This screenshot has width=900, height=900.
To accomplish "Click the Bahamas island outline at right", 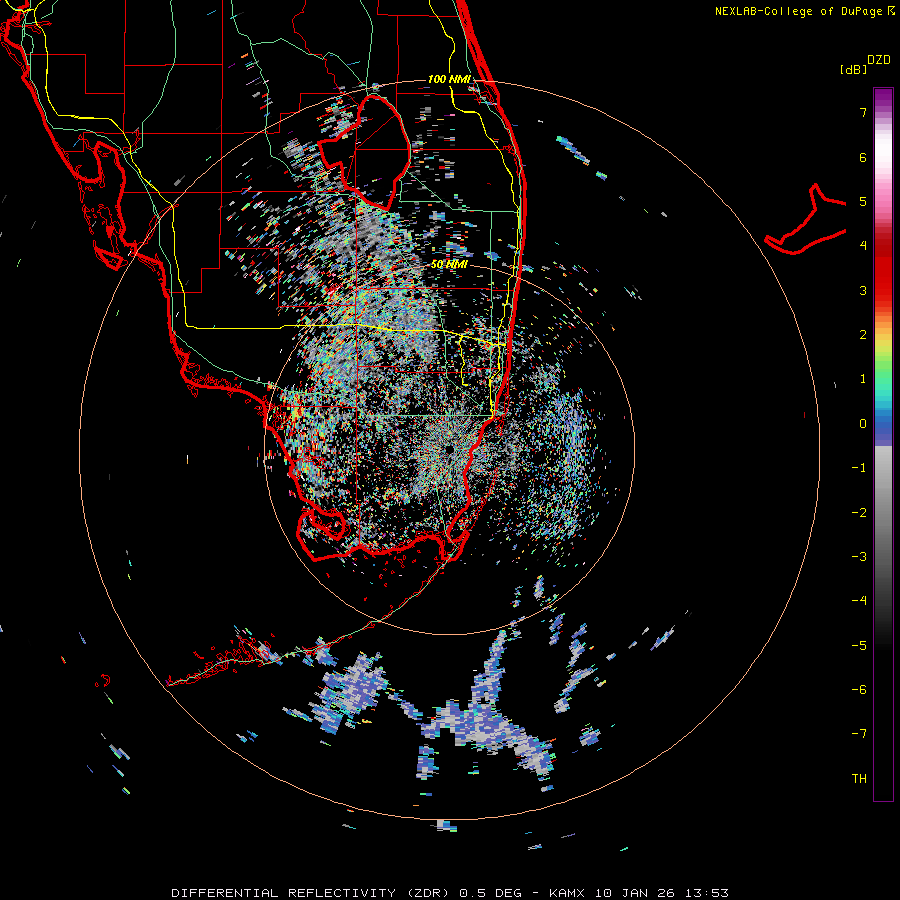I will [806, 220].
